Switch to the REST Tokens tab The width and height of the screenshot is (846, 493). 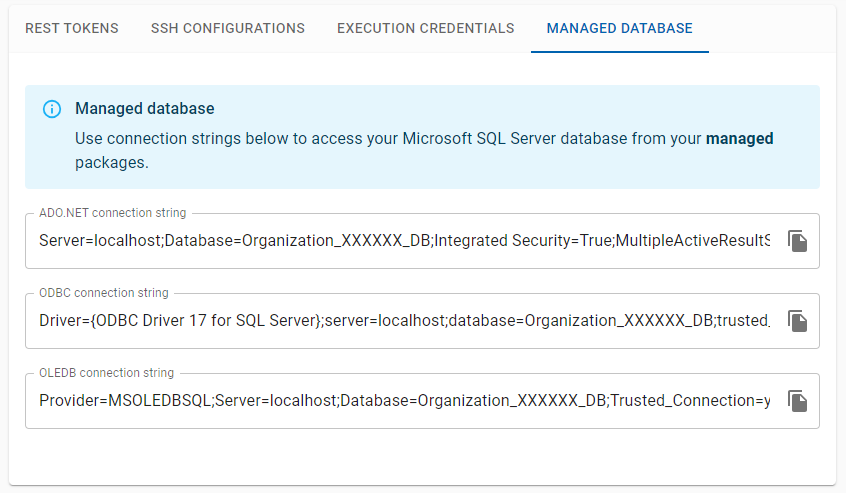[x=72, y=28]
